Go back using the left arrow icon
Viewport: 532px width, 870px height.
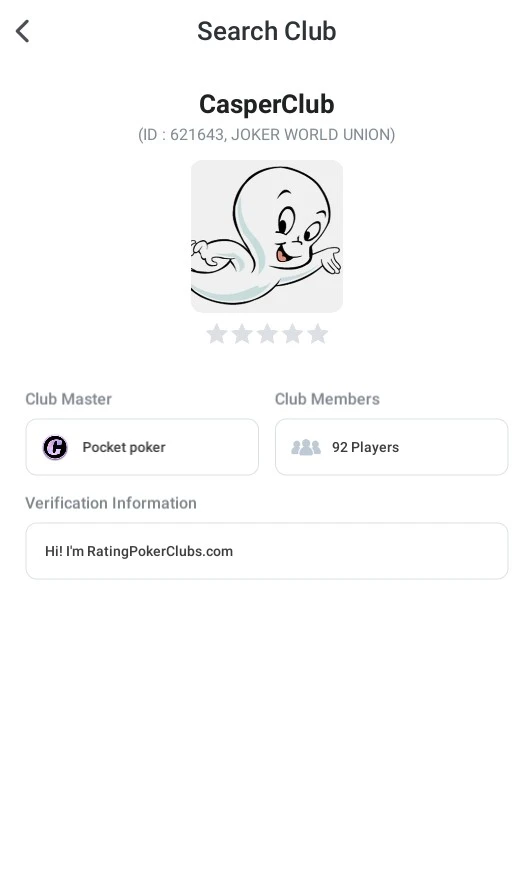pos(23,31)
